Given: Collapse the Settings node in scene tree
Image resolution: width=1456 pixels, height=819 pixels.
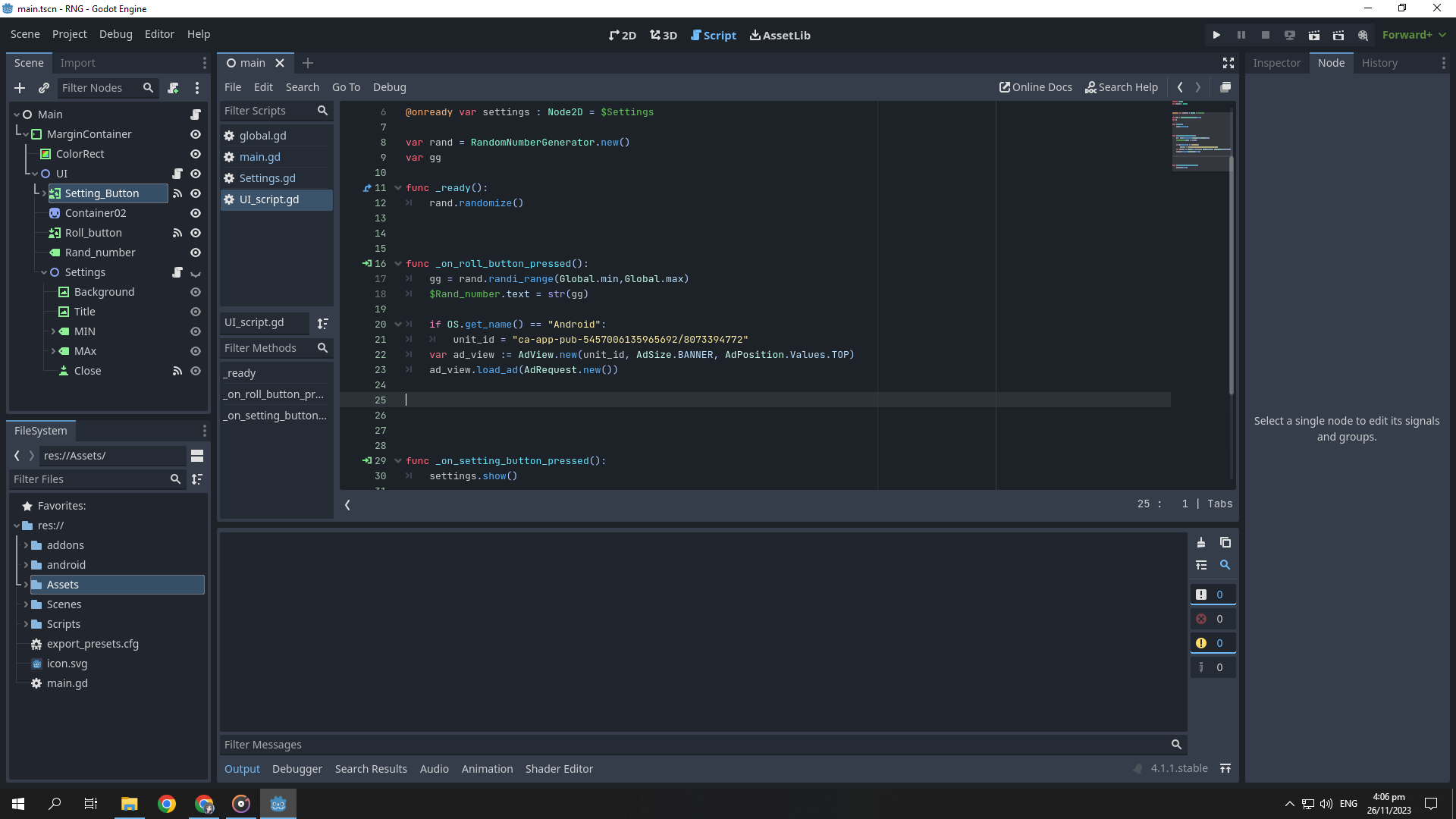Looking at the screenshot, I should [44, 272].
